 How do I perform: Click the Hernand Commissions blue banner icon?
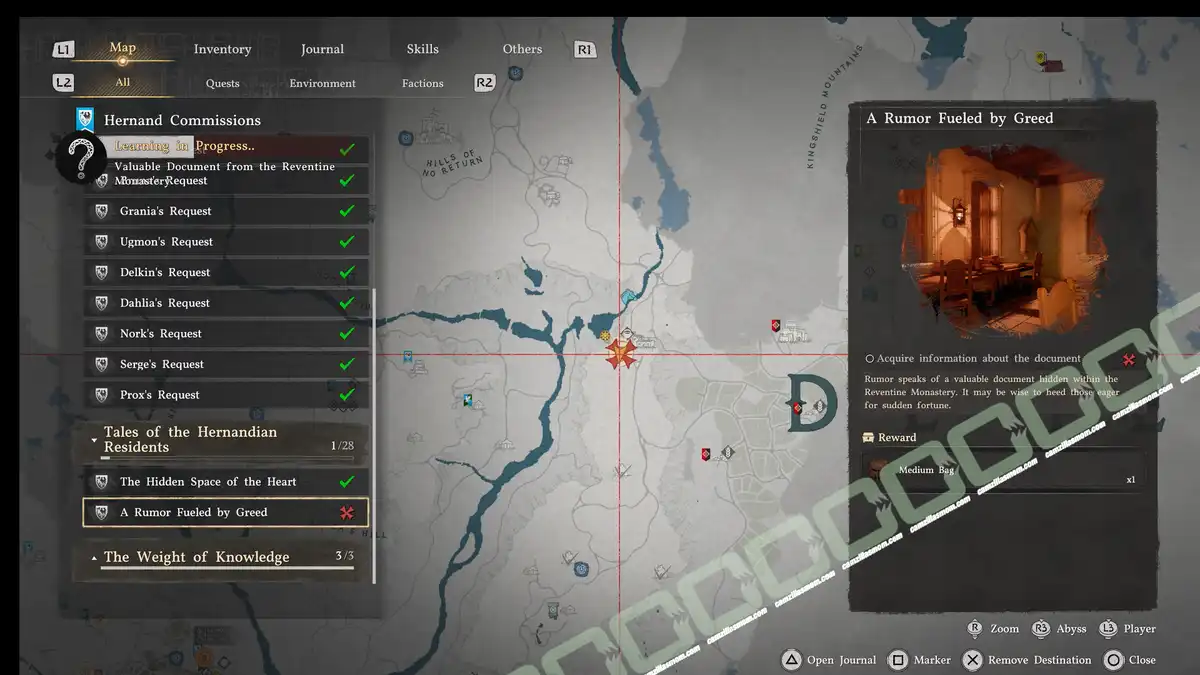86,120
